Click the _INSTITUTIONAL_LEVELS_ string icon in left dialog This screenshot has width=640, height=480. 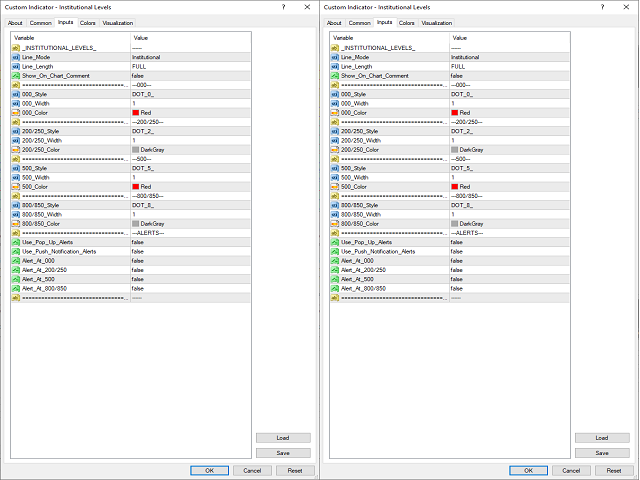click(16, 48)
